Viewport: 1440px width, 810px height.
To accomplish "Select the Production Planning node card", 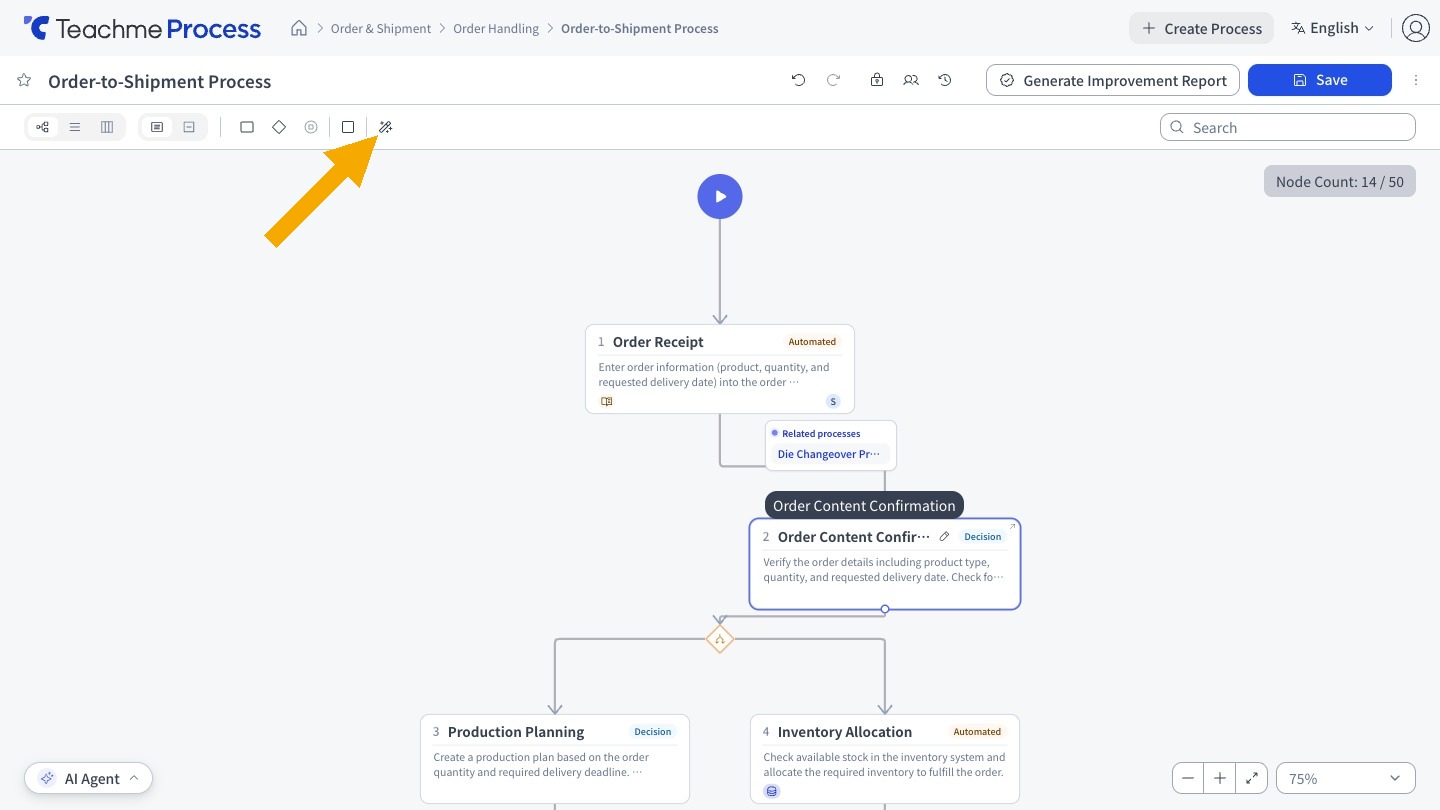I will coord(555,758).
